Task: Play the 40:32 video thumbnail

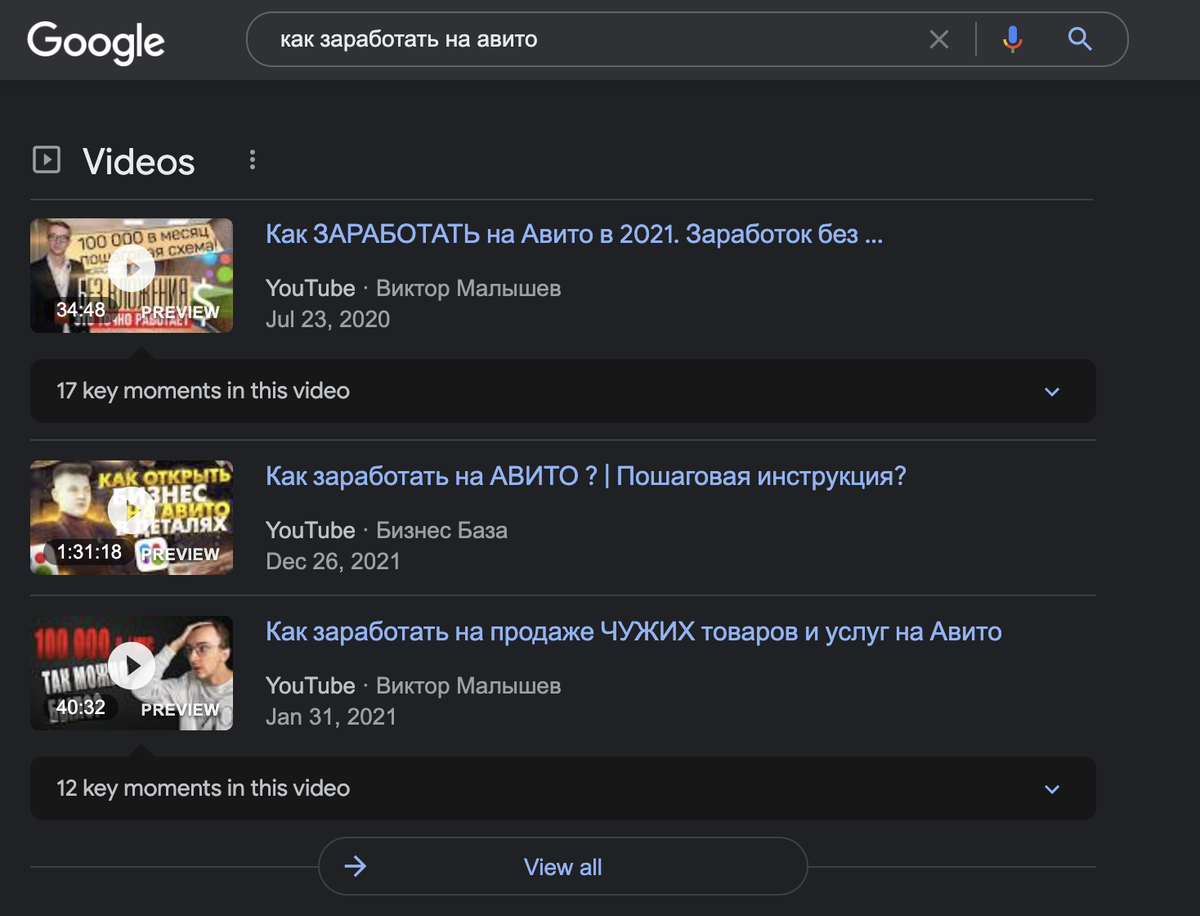Action: point(132,673)
